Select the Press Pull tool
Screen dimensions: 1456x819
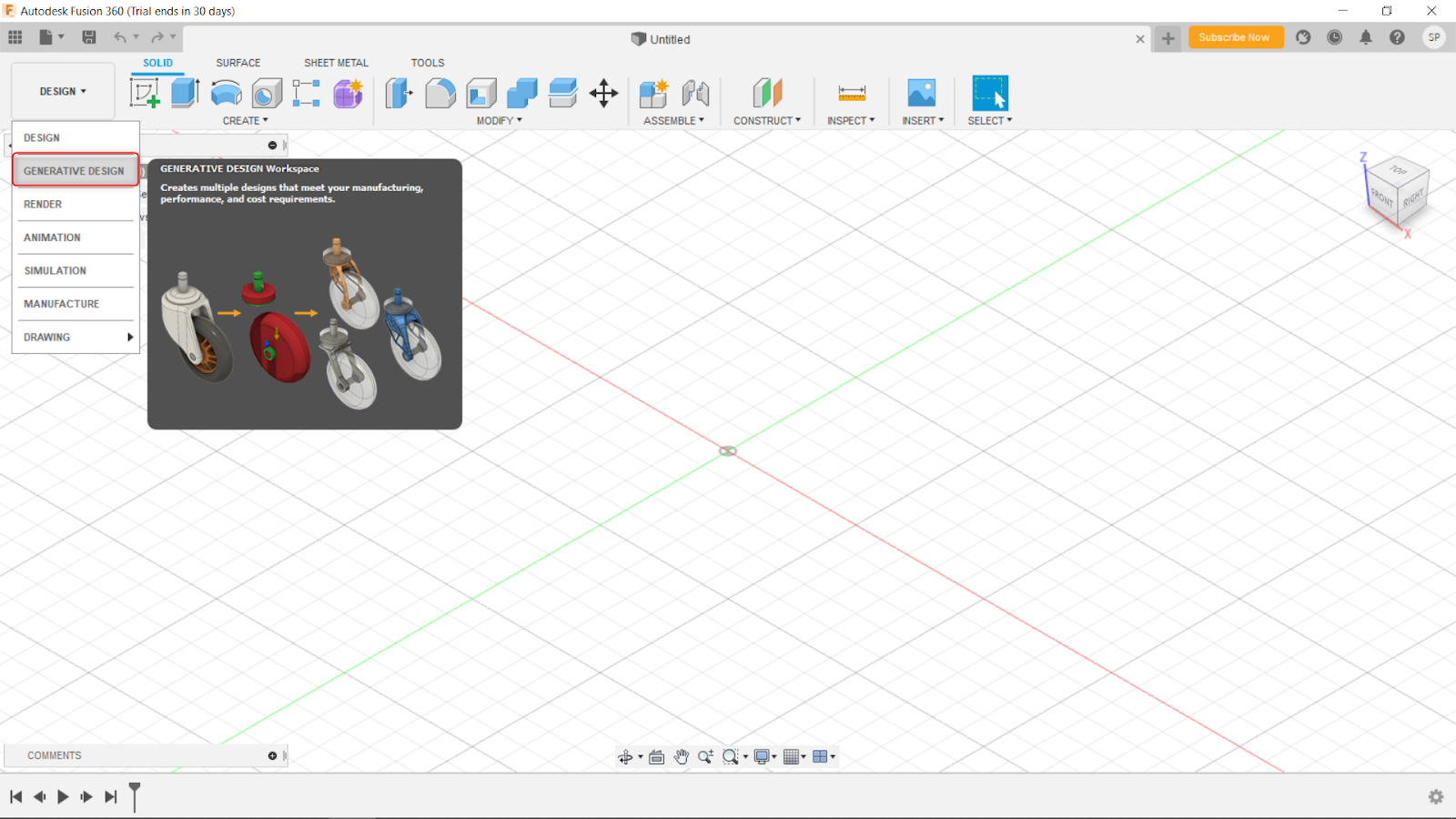point(399,93)
